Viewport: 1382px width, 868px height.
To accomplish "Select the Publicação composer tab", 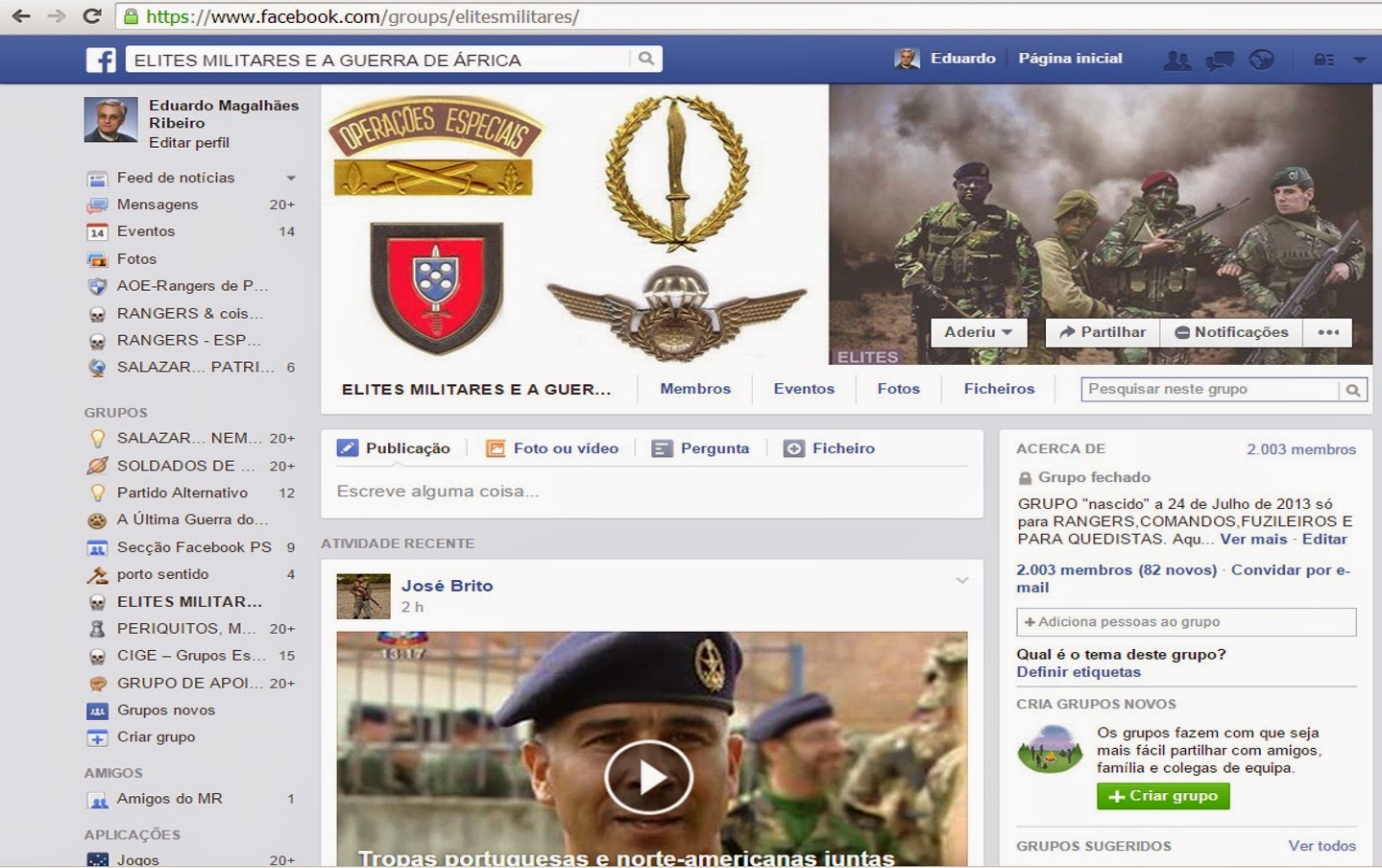I will coord(394,448).
